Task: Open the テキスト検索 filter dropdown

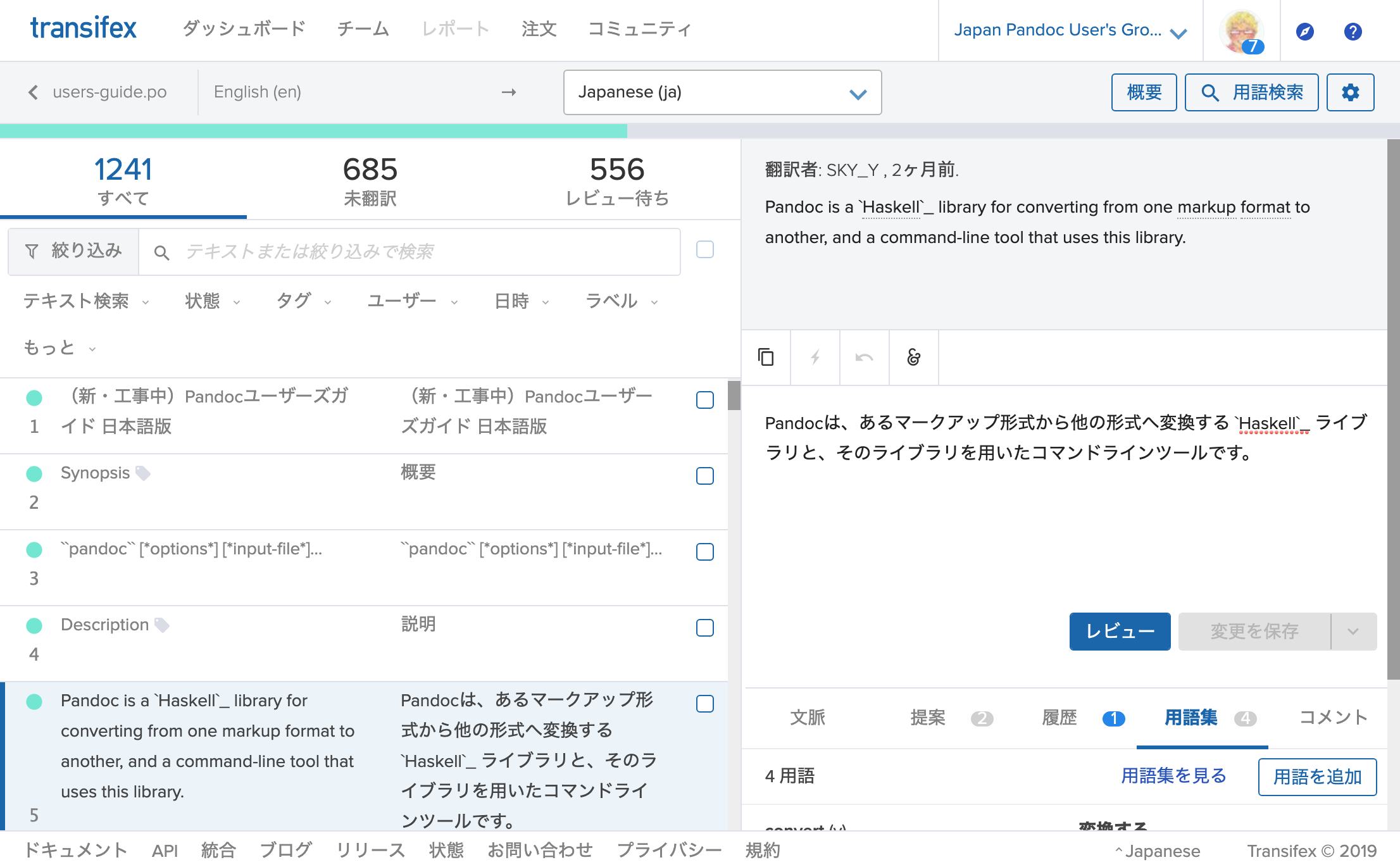Action: tap(86, 301)
